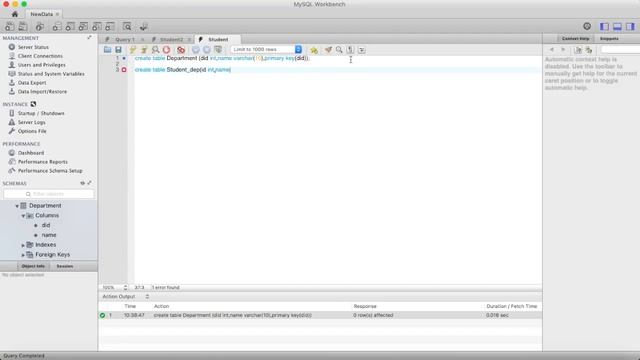Open script file in the editor toolbar

pyautogui.click(x=107, y=50)
